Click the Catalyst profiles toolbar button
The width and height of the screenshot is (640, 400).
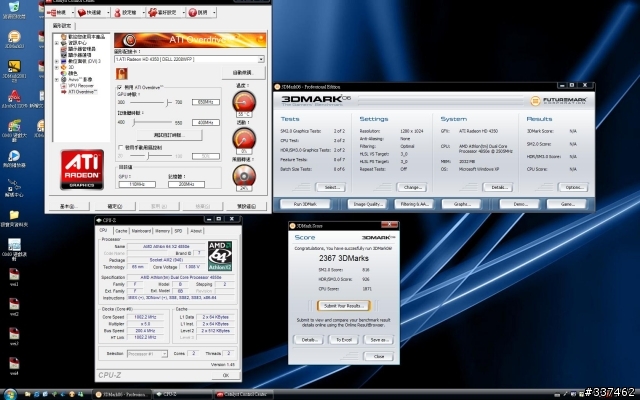(x=126, y=13)
